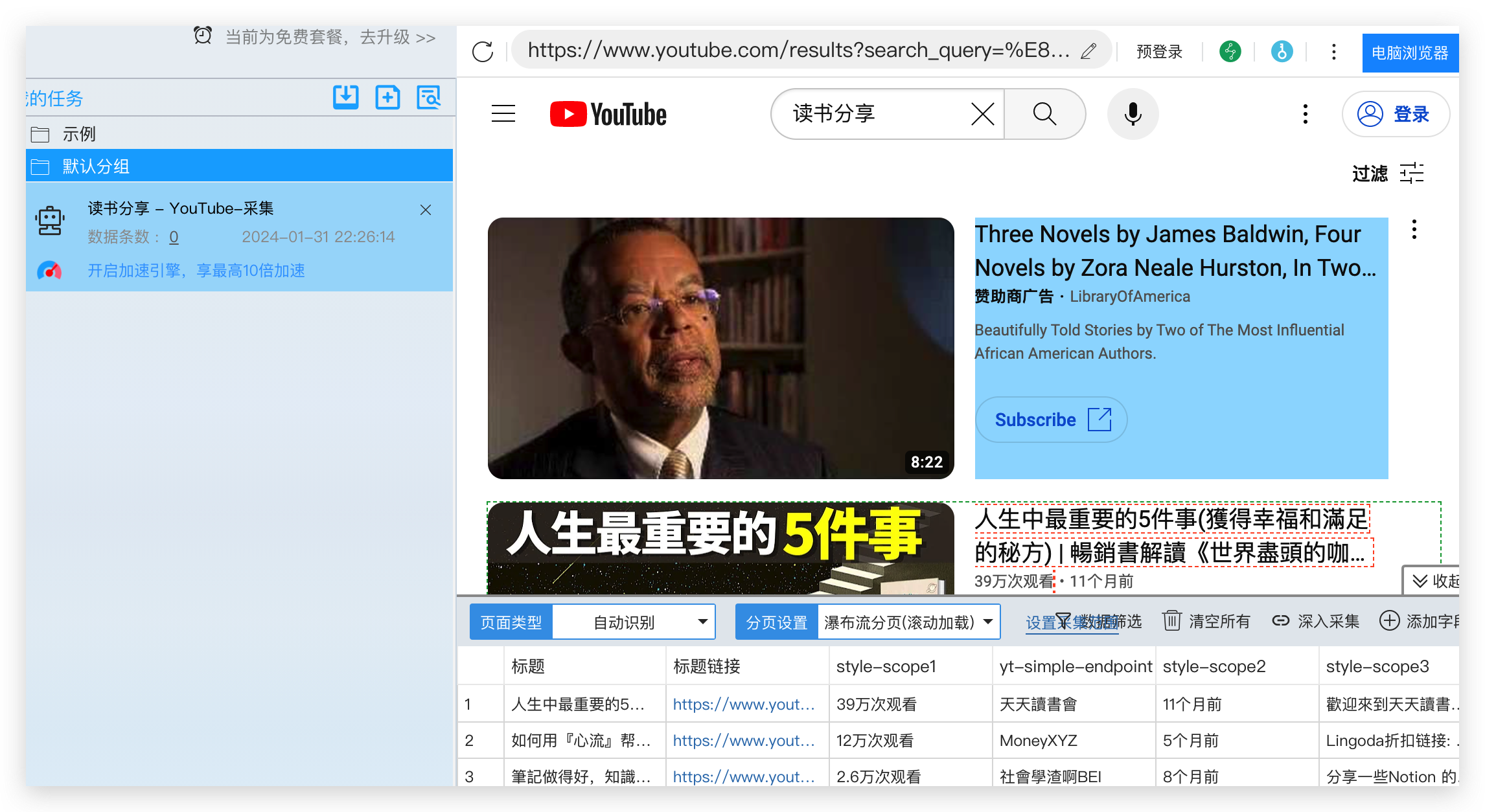Open the title link in row 1
Screen dimensions: 1485x812
(x=744, y=705)
